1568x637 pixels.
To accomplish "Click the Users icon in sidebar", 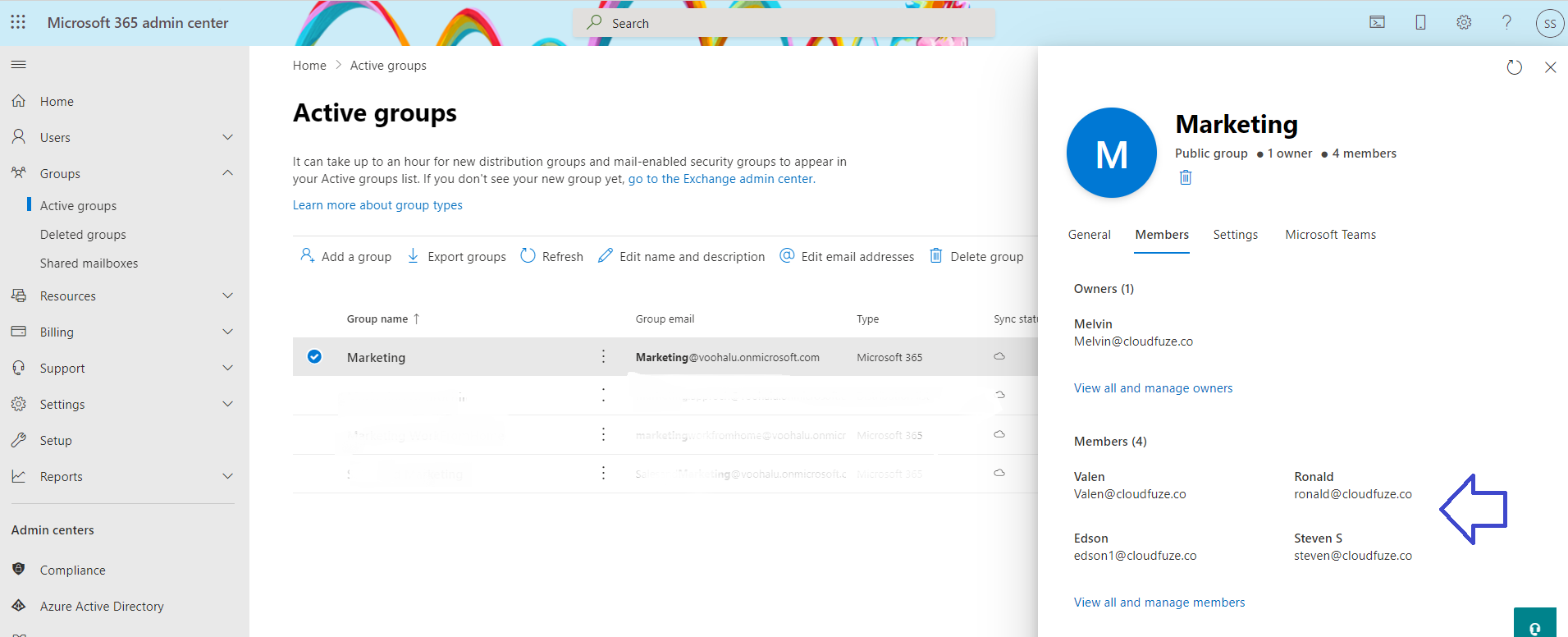I will point(18,137).
